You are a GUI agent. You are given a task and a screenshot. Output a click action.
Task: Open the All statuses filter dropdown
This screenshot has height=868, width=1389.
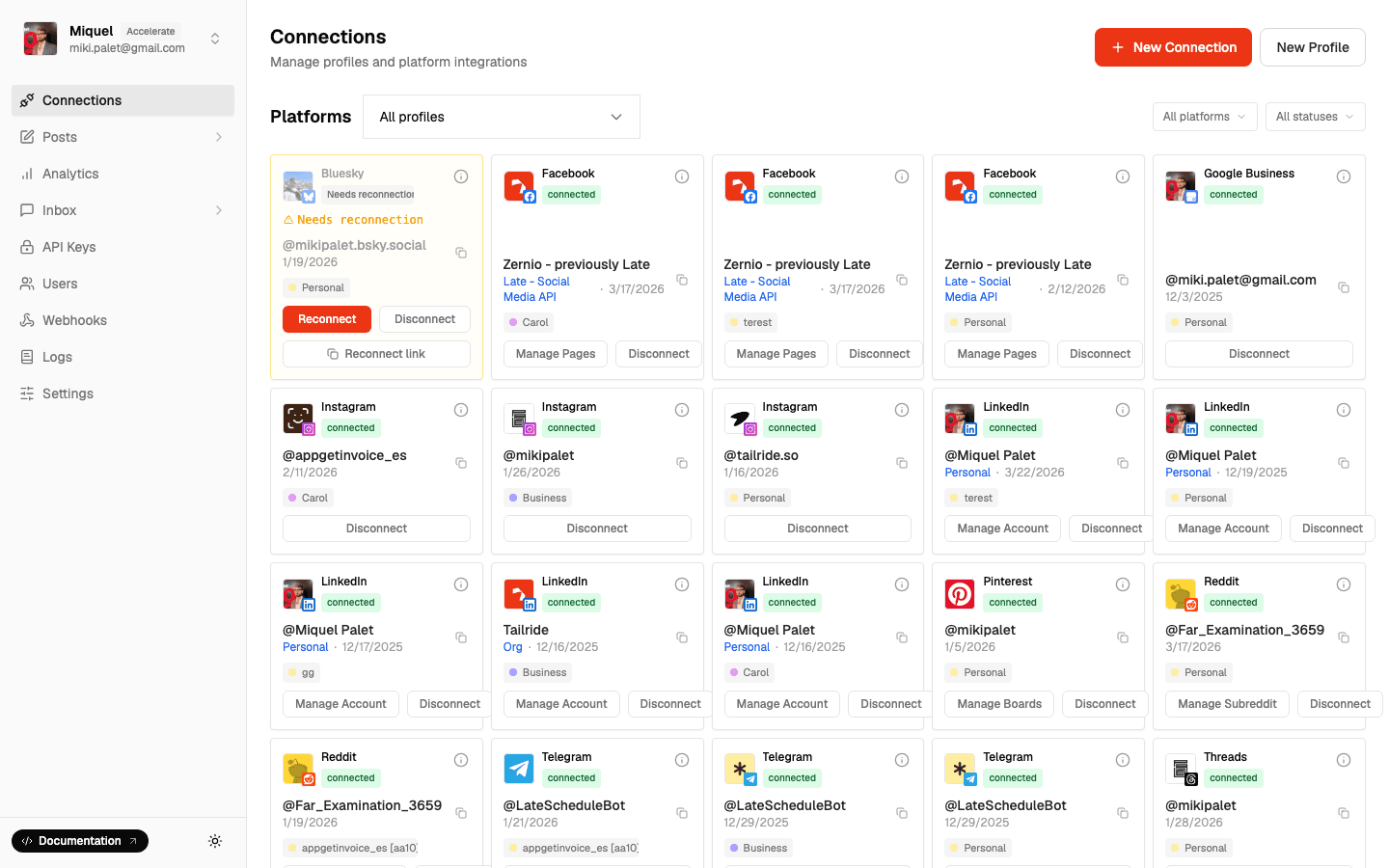[1315, 116]
